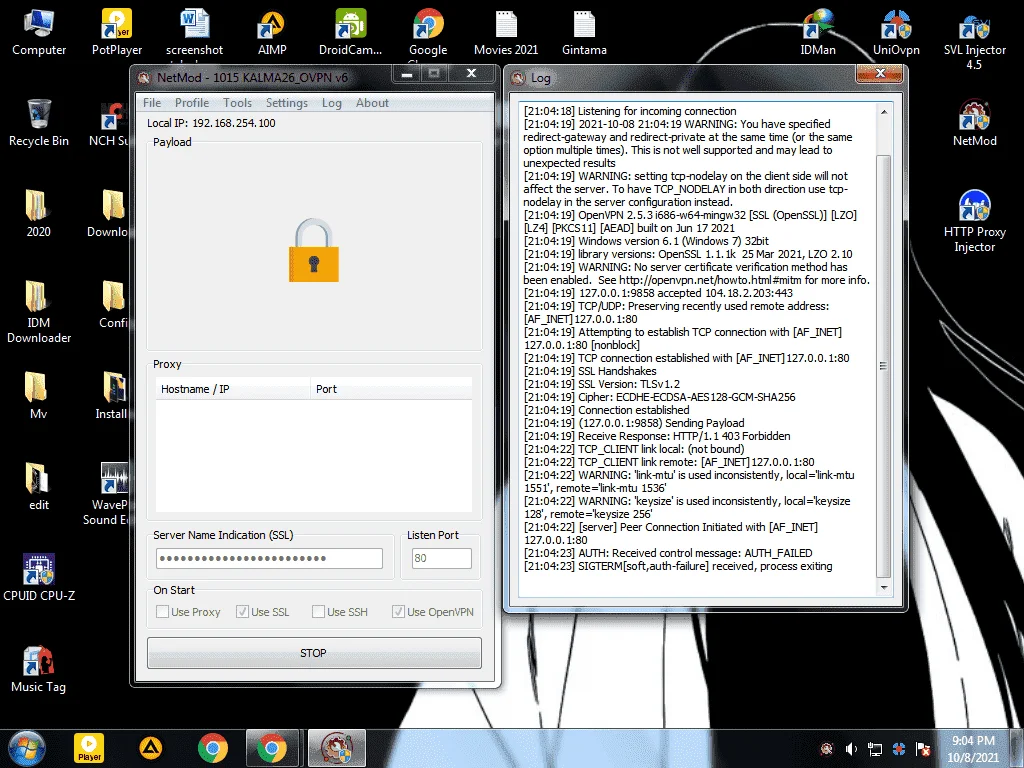Open the first Chrome taskbar icon
The image size is (1024, 768).
[x=213, y=748]
